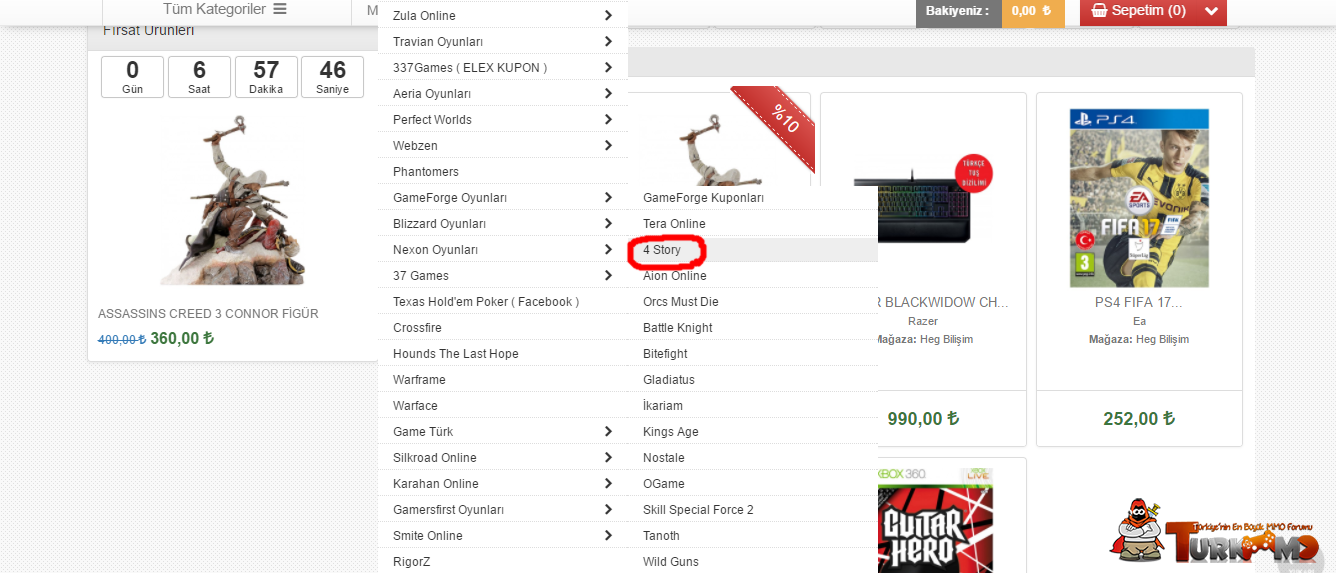Select Orcs Must Die submenu item
This screenshot has width=1336, height=573.
(753, 301)
